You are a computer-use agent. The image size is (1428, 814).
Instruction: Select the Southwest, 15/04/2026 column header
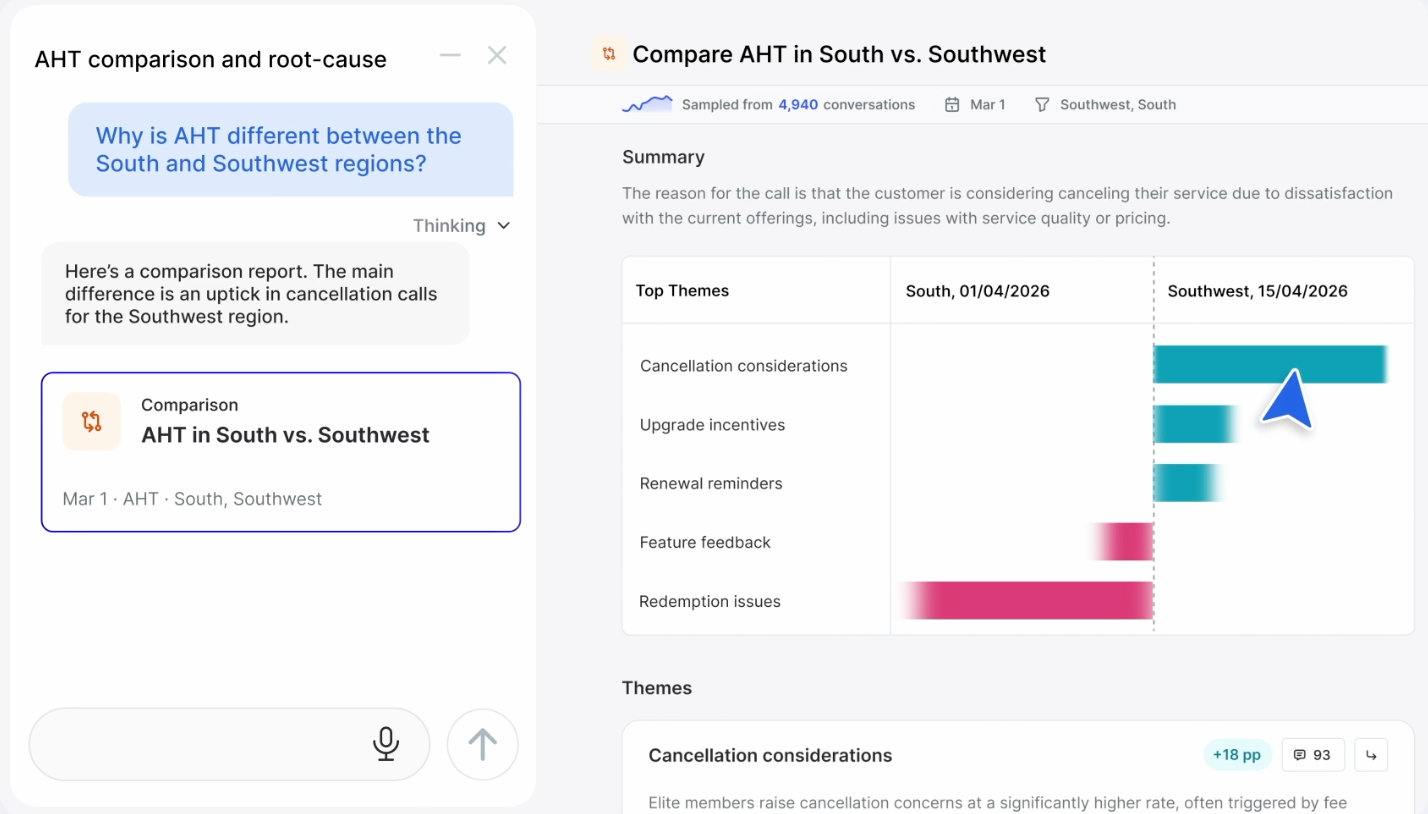point(1257,291)
